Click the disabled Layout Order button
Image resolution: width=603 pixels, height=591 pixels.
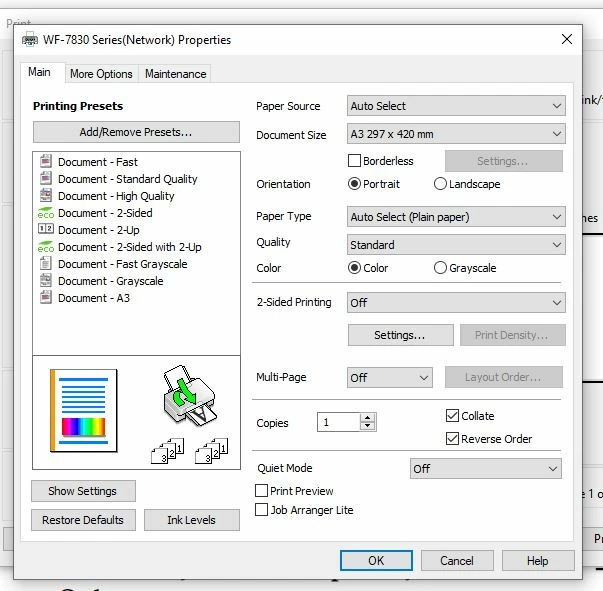(x=504, y=377)
